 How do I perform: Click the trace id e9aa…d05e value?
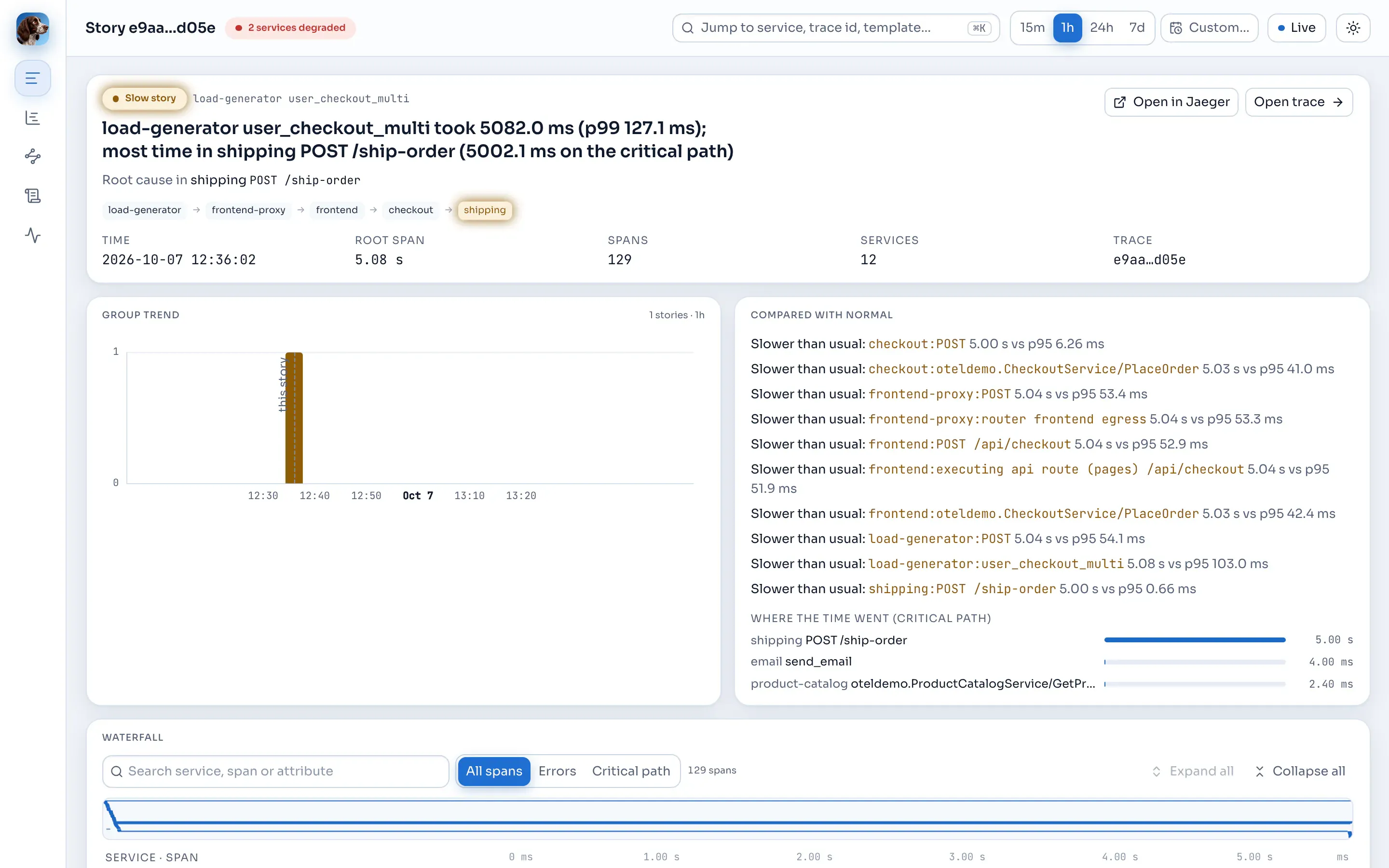(1149, 260)
